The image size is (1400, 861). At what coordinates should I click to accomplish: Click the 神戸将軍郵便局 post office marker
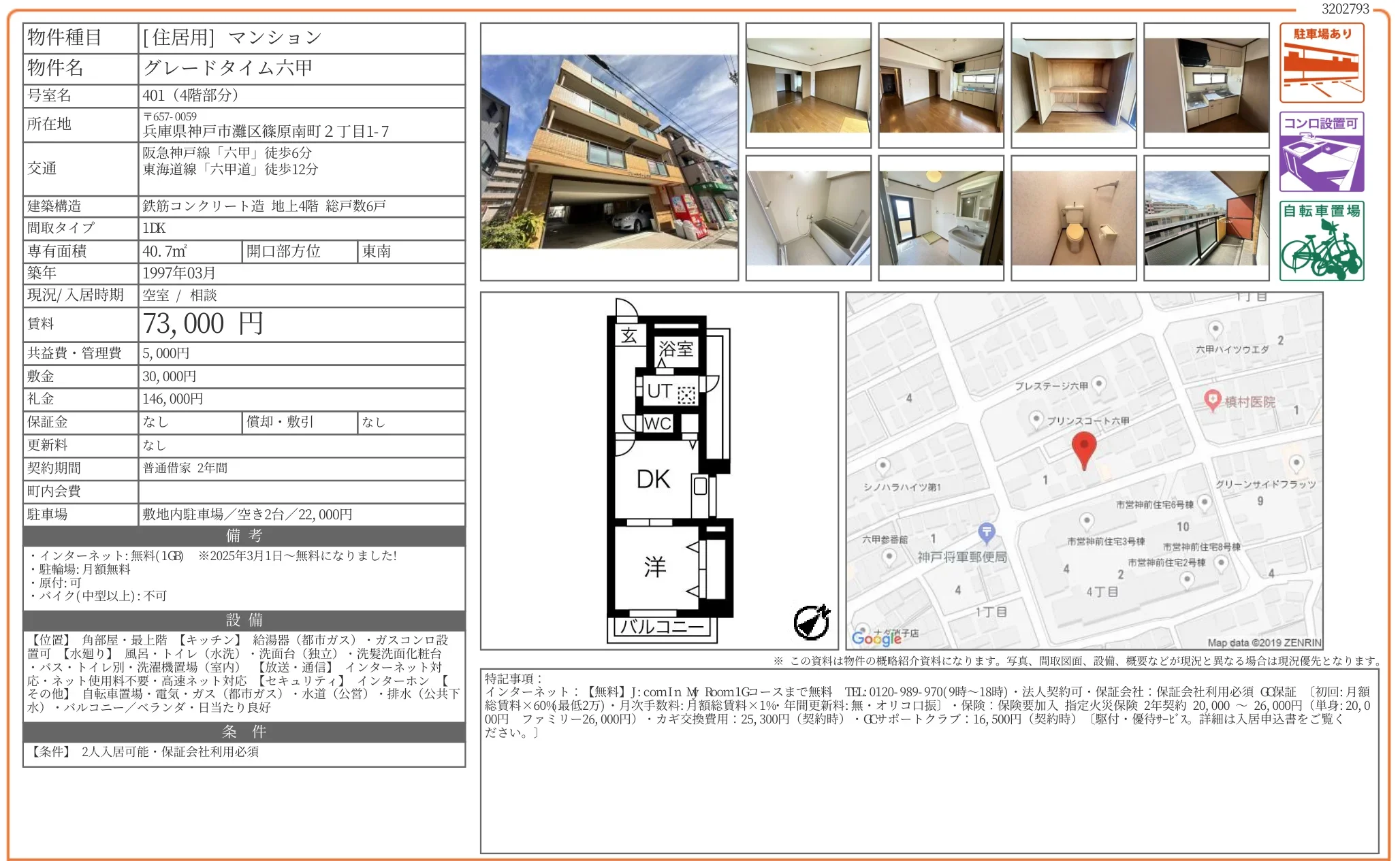986,532
